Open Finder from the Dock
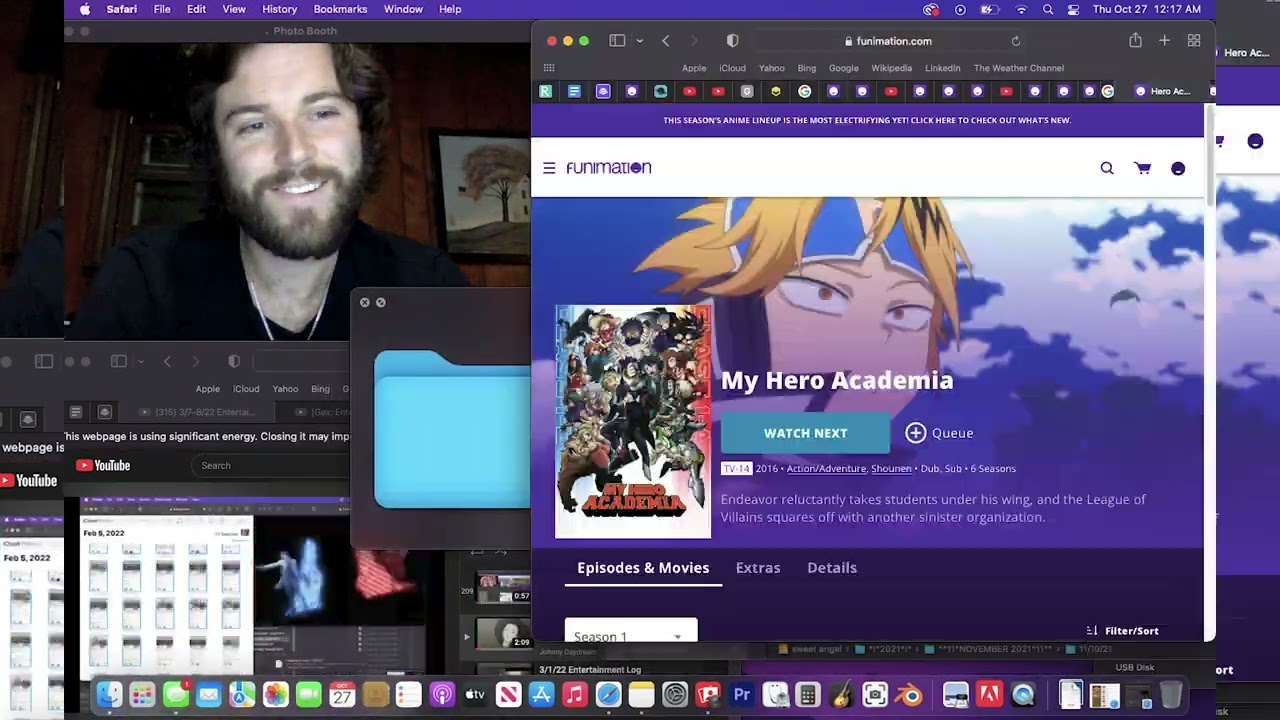Viewport: 1280px width, 720px height. pyautogui.click(x=109, y=694)
